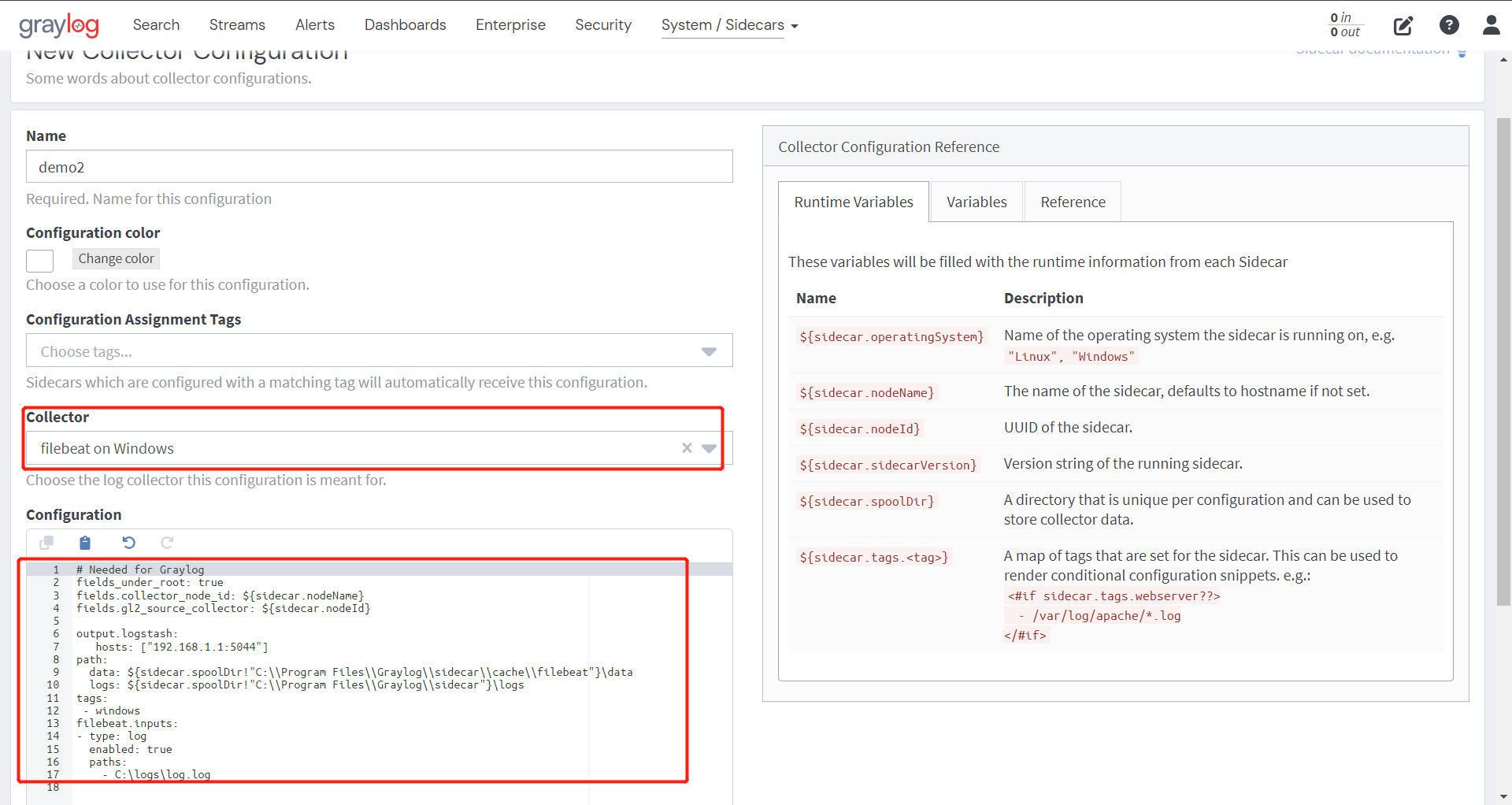Click line number 18 in the editor gutter
Image resolution: width=1512 pixels, height=805 pixels.
(53, 788)
